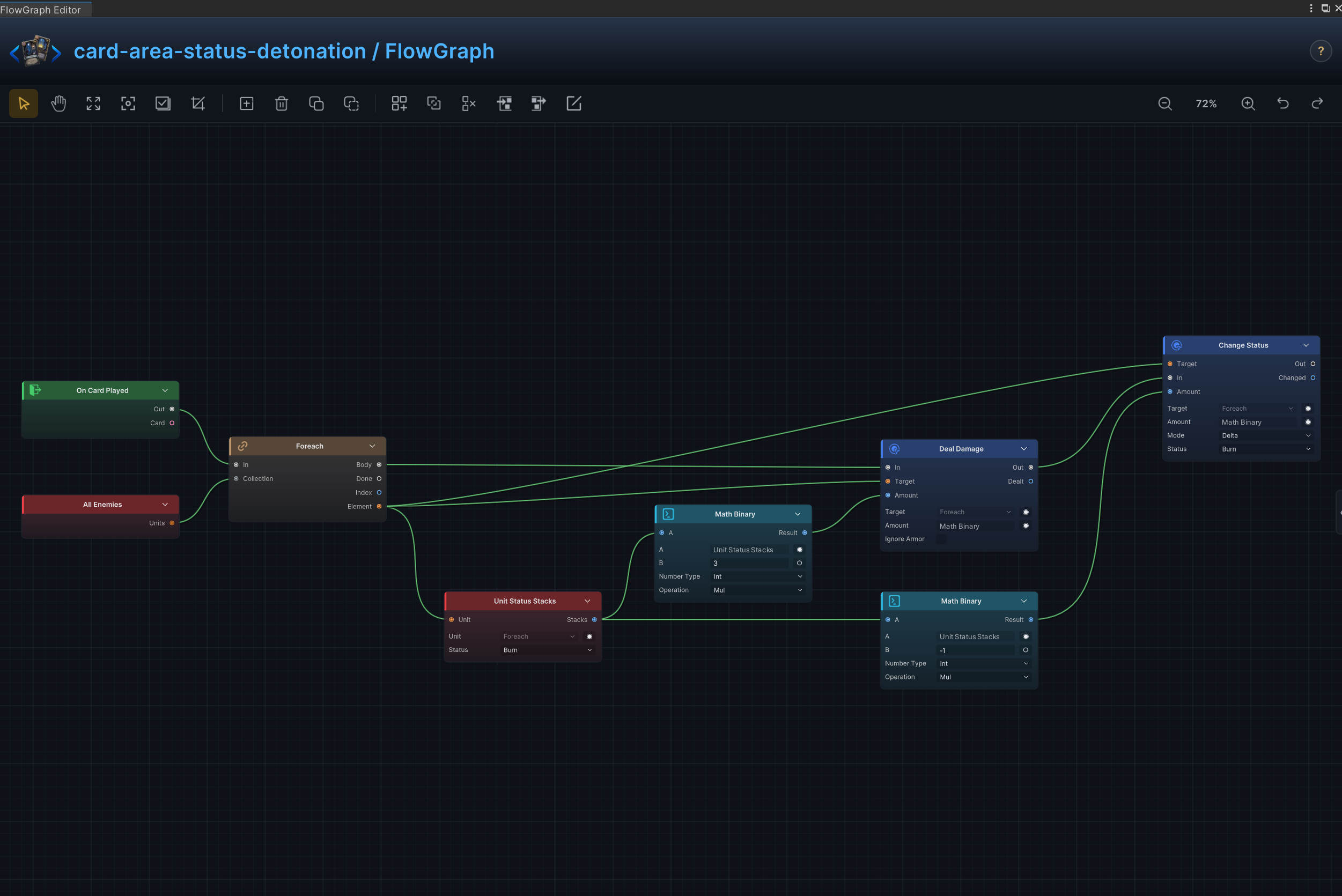
Task: Toggle port circle beside B value 3
Action: [799, 563]
